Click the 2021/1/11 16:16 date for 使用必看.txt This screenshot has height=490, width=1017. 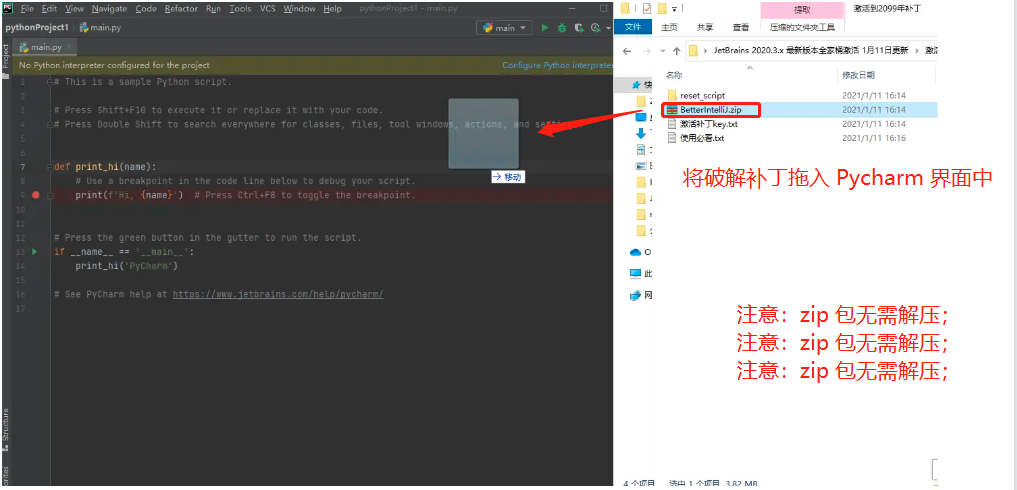874,138
